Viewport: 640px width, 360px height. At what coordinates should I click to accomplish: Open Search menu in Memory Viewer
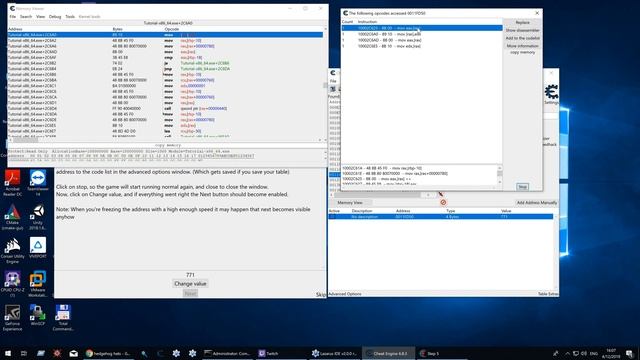point(26,17)
